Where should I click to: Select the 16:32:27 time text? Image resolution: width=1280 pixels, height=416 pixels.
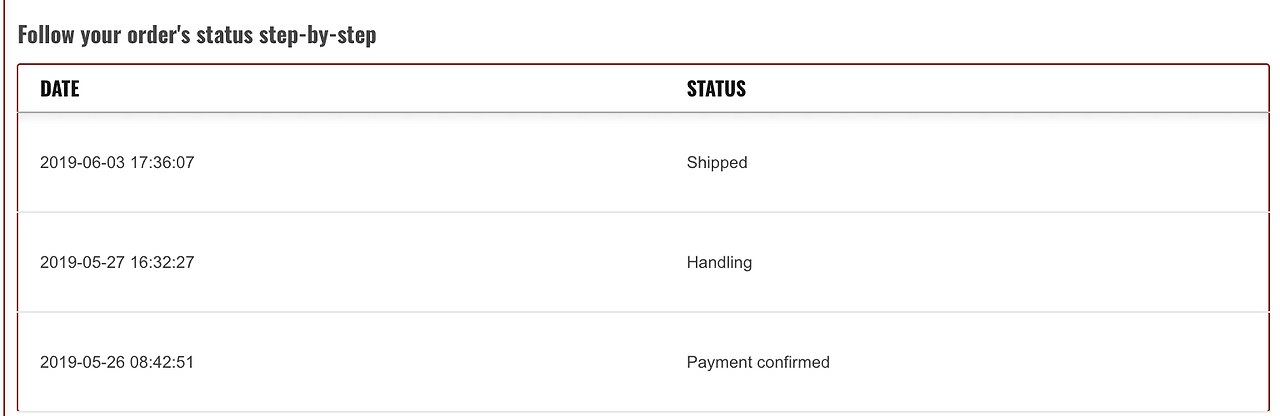[x=162, y=262]
